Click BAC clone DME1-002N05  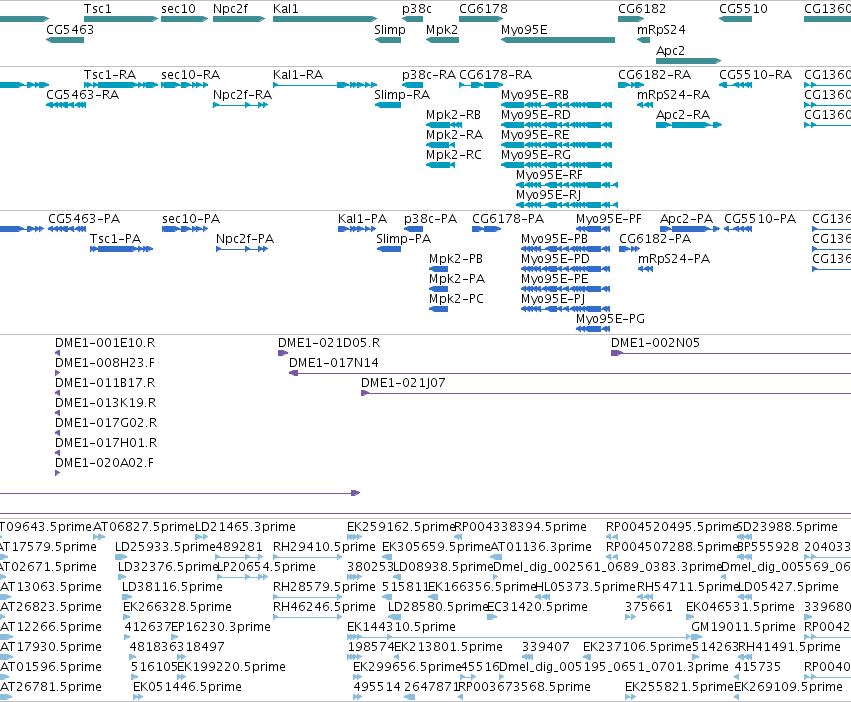tap(656, 343)
